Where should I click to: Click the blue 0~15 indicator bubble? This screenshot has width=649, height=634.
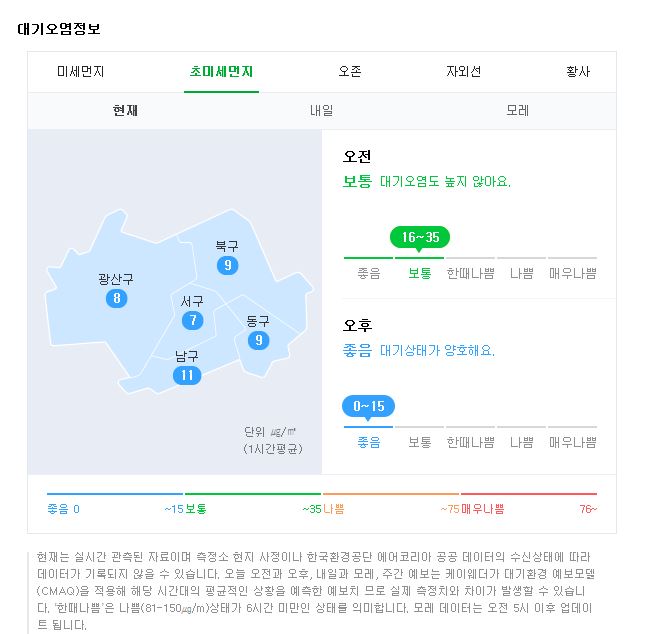368,406
